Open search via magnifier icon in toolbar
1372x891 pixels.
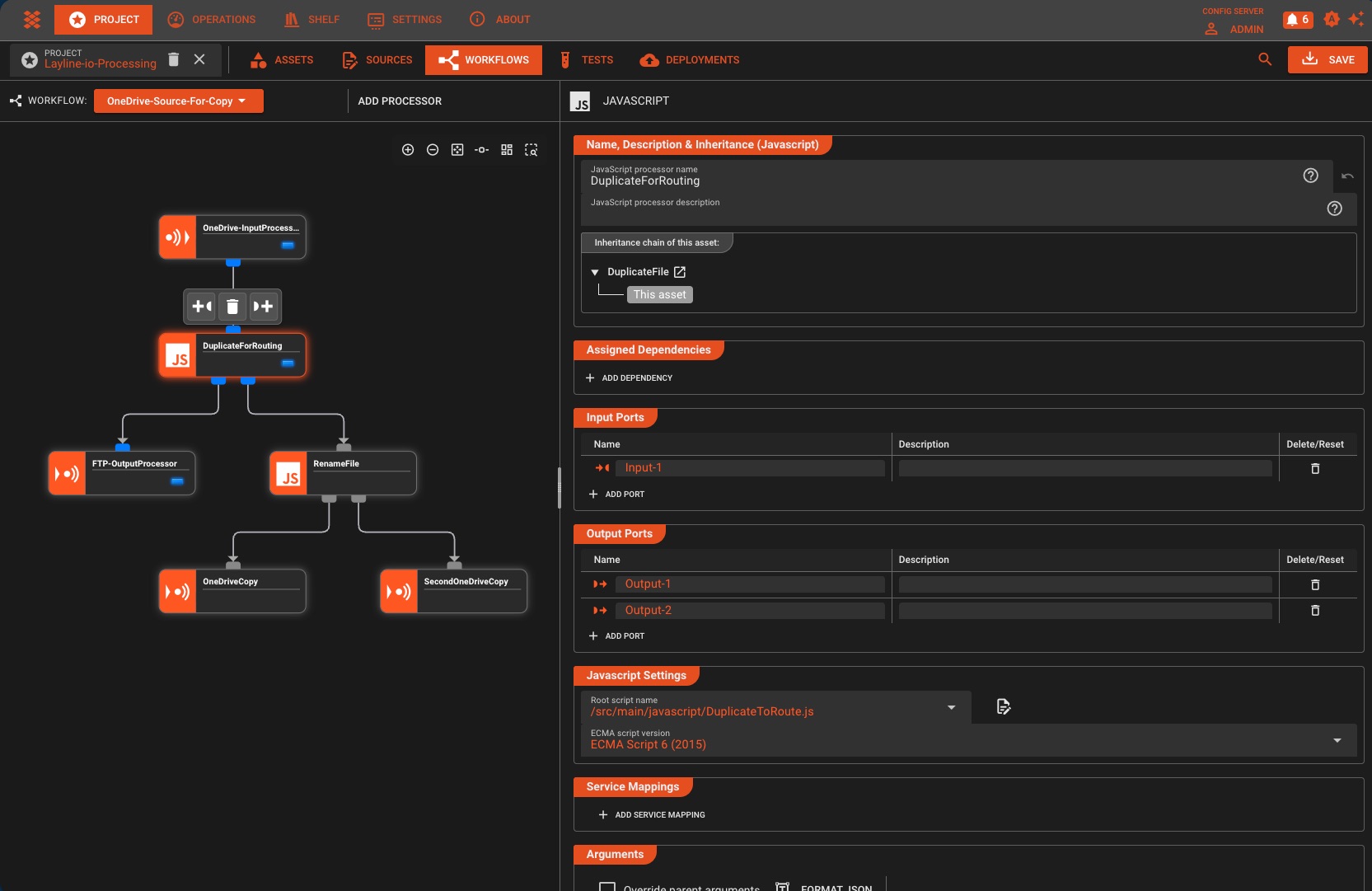1265,59
